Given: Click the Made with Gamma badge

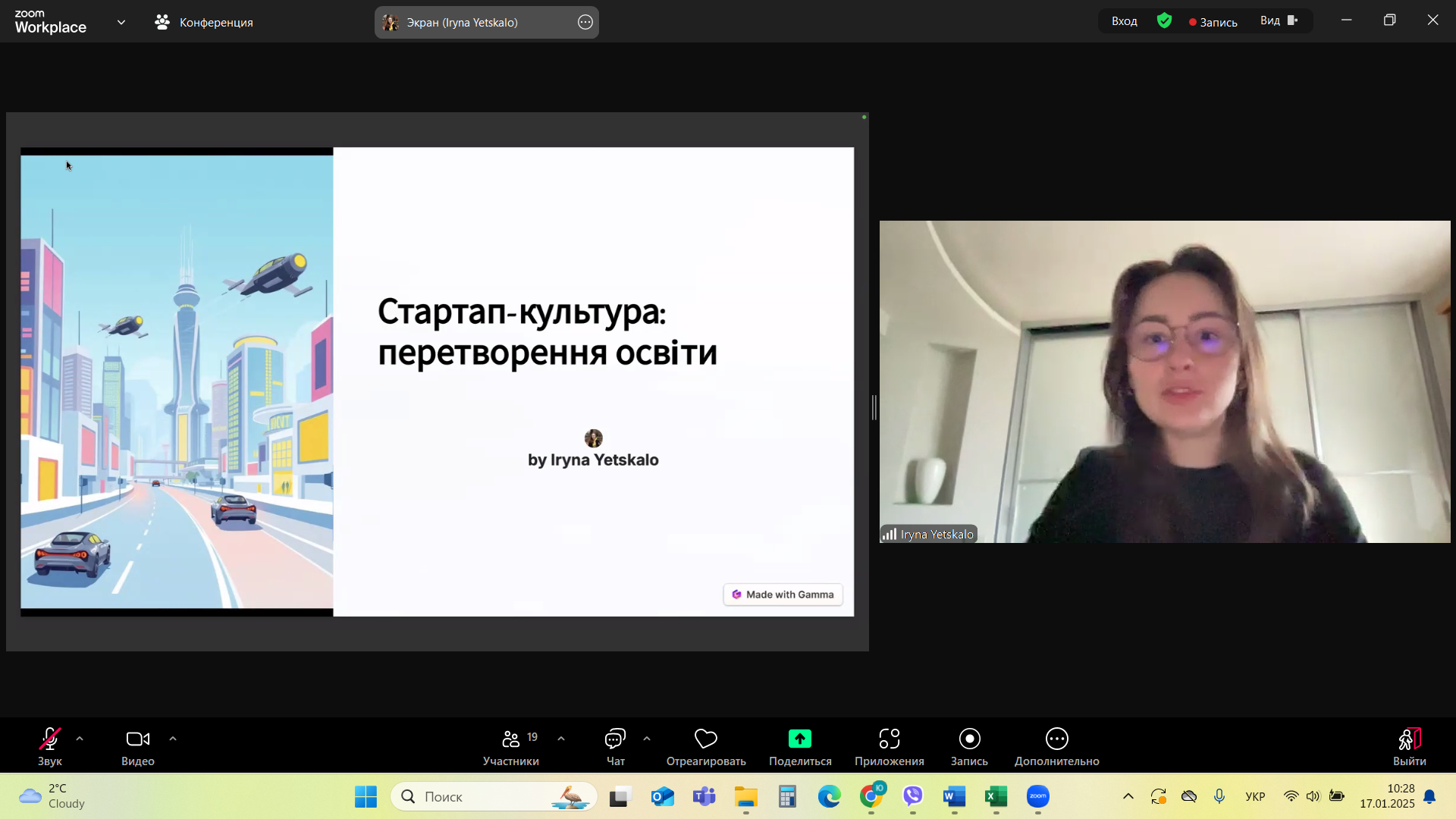Looking at the screenshot, I should [x=783, y=595].
